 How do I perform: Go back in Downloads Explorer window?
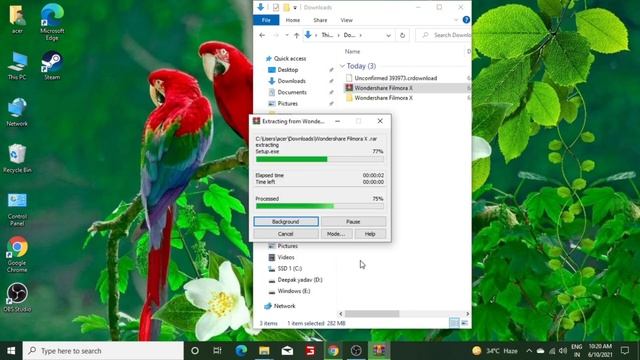coord(262,36)
